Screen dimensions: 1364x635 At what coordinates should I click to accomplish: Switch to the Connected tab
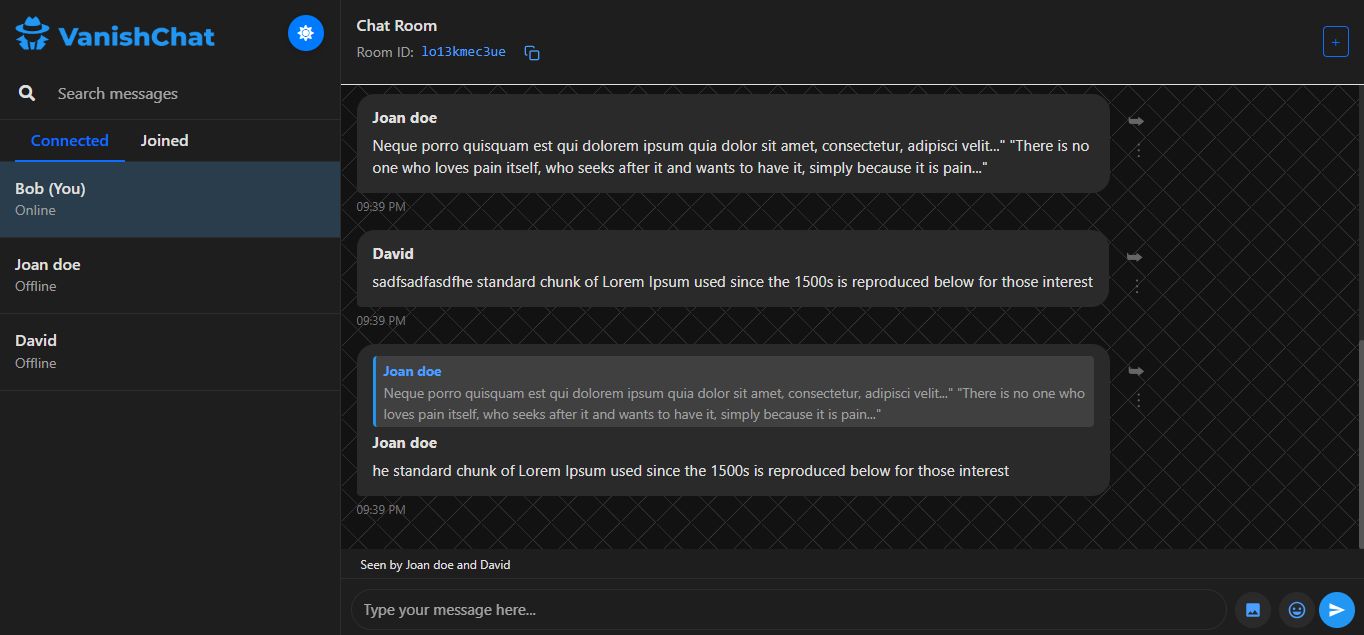[69, 141]
